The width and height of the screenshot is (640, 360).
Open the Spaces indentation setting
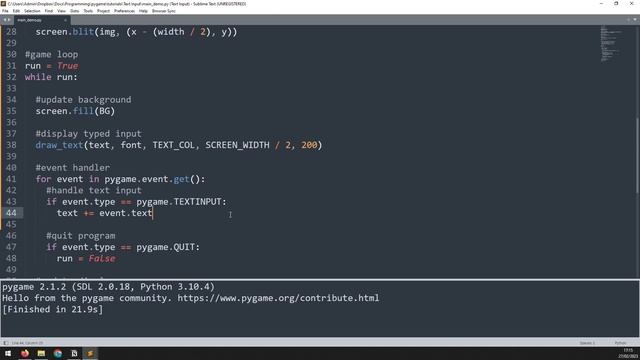587,343
